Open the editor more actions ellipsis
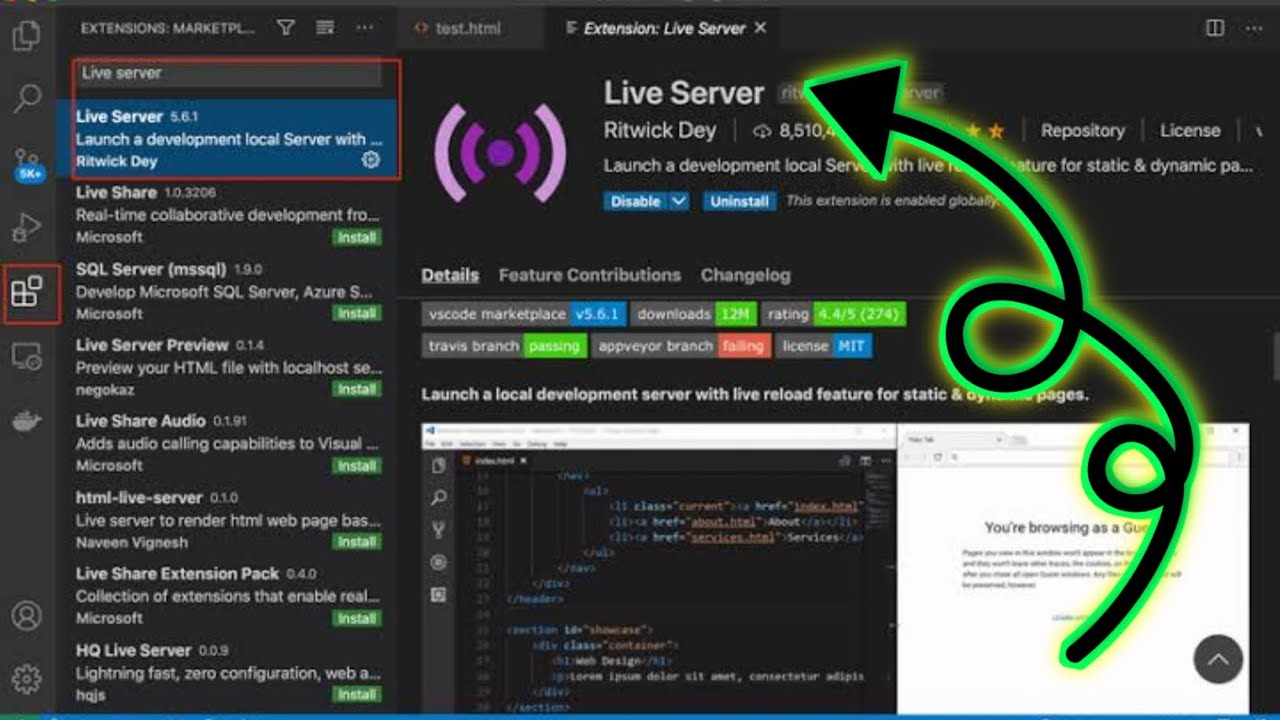The image size is (1280, 720). click(1256, 28)
